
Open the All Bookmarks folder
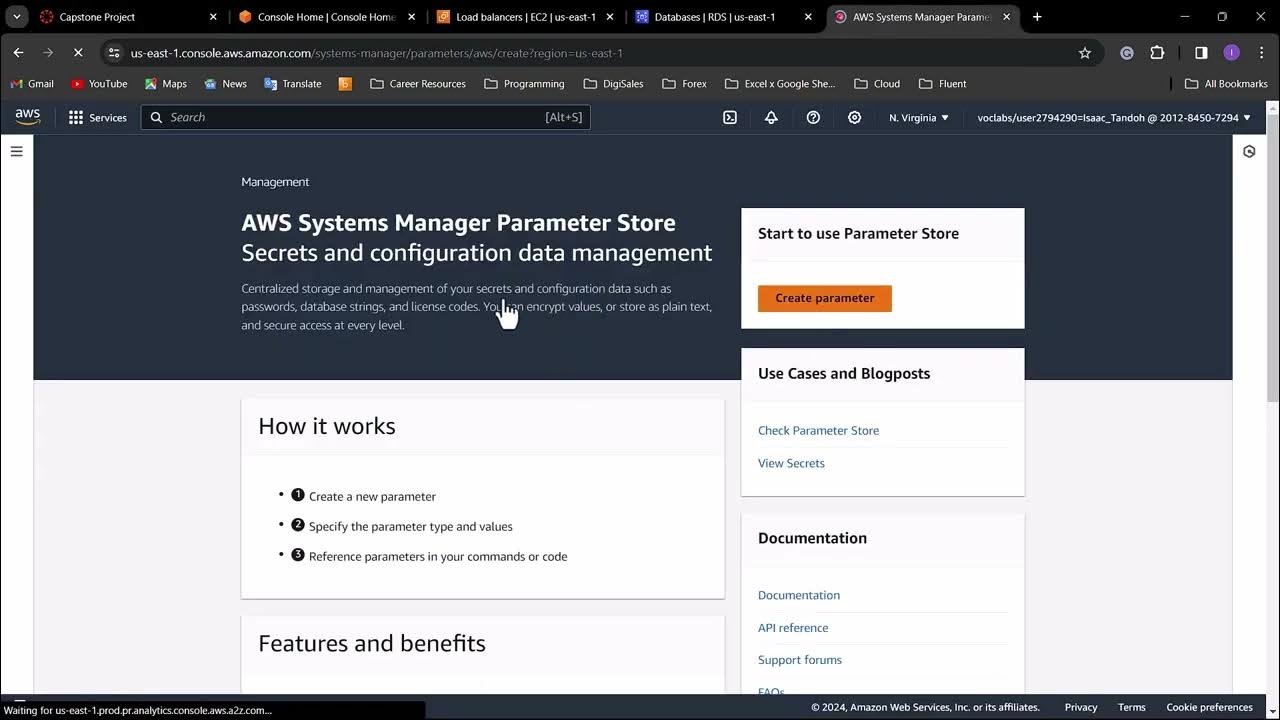click(1226, 84)
